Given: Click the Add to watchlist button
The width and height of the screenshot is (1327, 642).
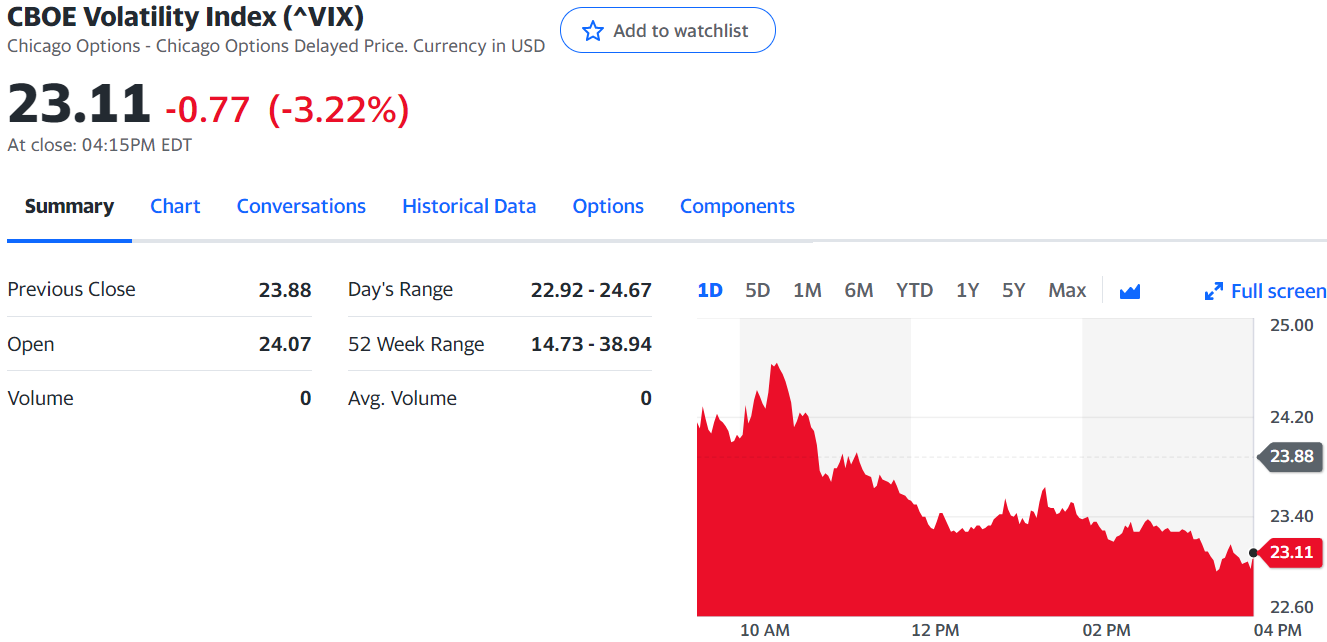Looking at the screenshot, I should [x=668, y=31].
